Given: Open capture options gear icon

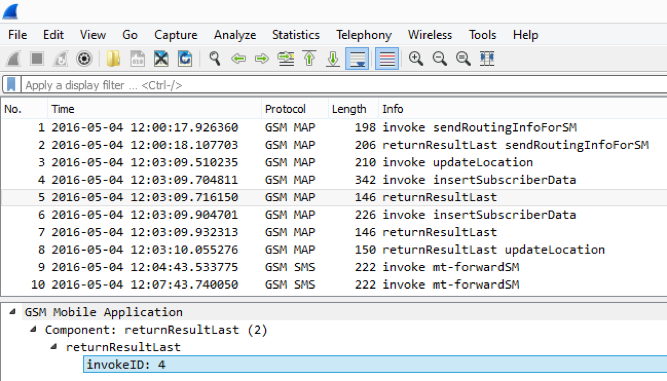Looking at the screenshot, I should 84,59.
